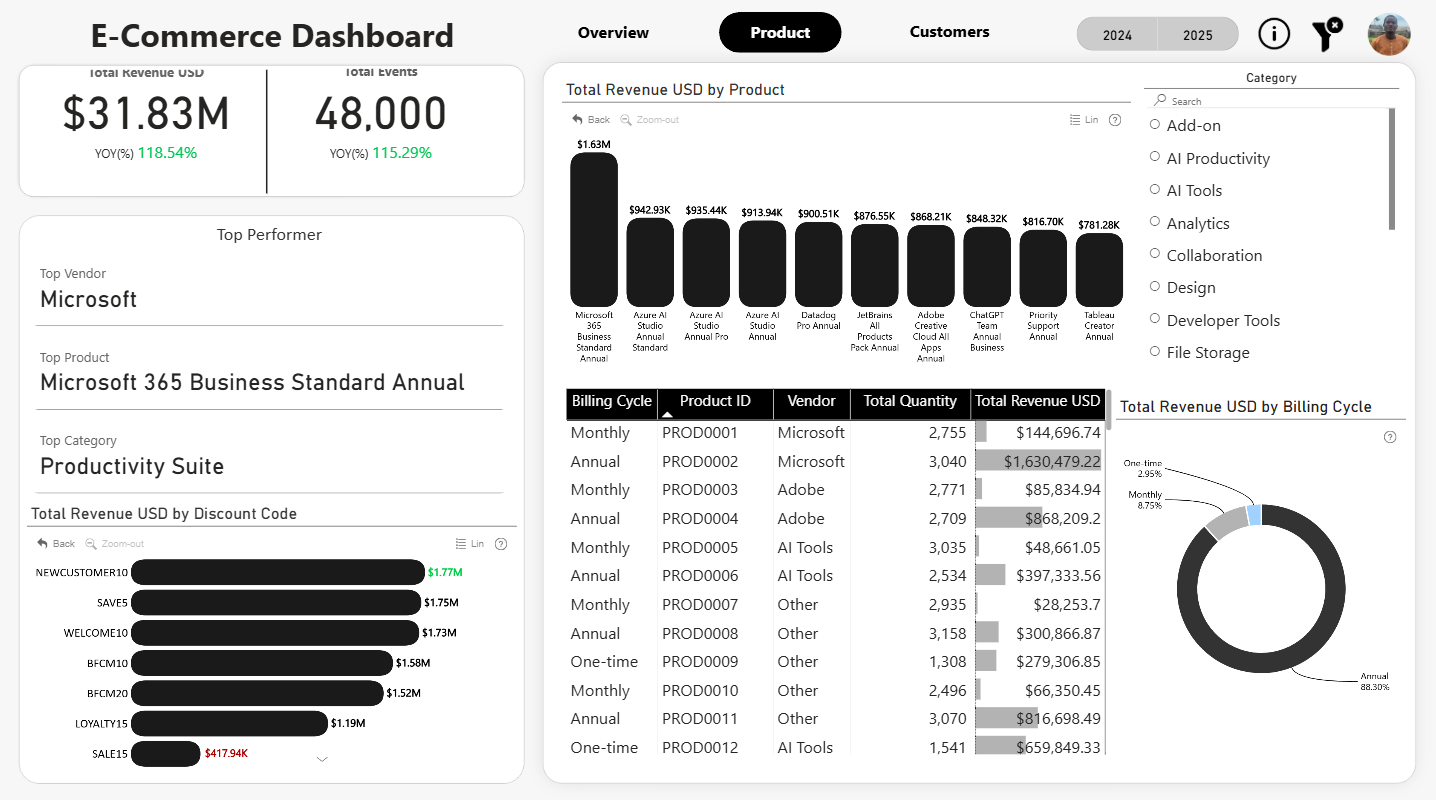Image resolution: width=1436 pixels, height=807 pixels.
Task: Select the ChatGPT Team Annual Business bar
Action: click(x=987, y=267)
